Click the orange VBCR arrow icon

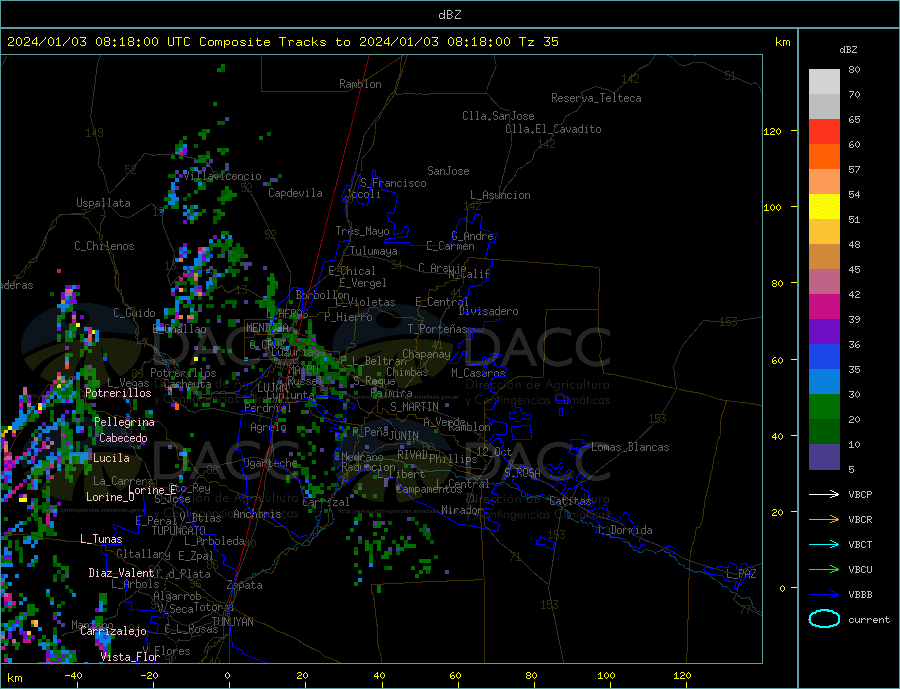tap(825, 520)
